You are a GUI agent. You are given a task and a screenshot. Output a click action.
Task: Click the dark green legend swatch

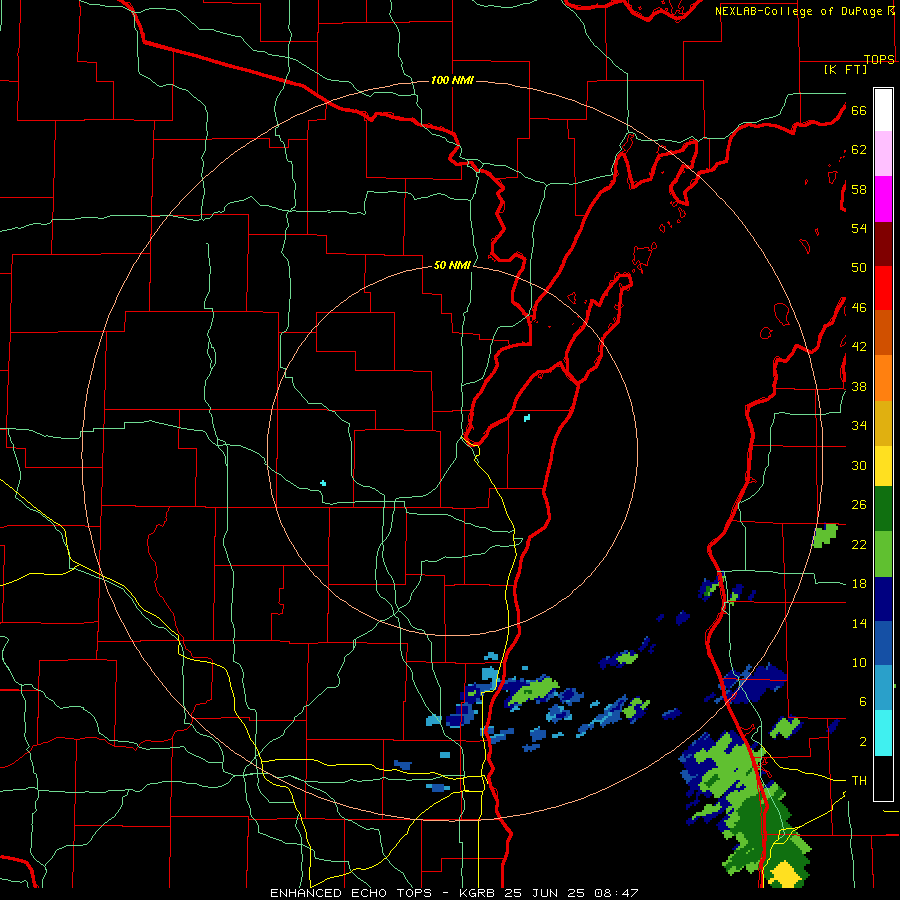tap(883, 509)
